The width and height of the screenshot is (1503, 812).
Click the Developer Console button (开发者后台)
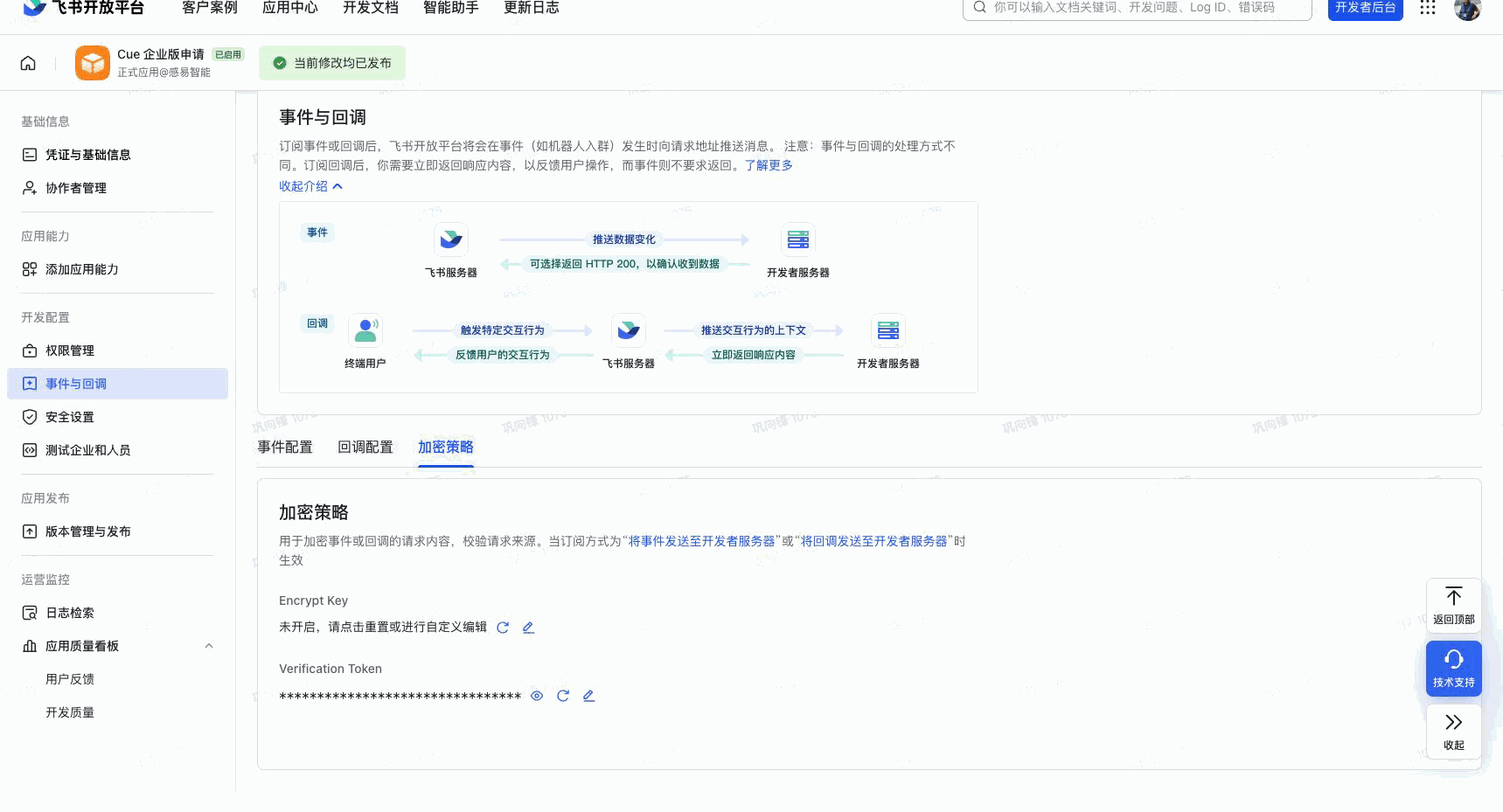1366,8
